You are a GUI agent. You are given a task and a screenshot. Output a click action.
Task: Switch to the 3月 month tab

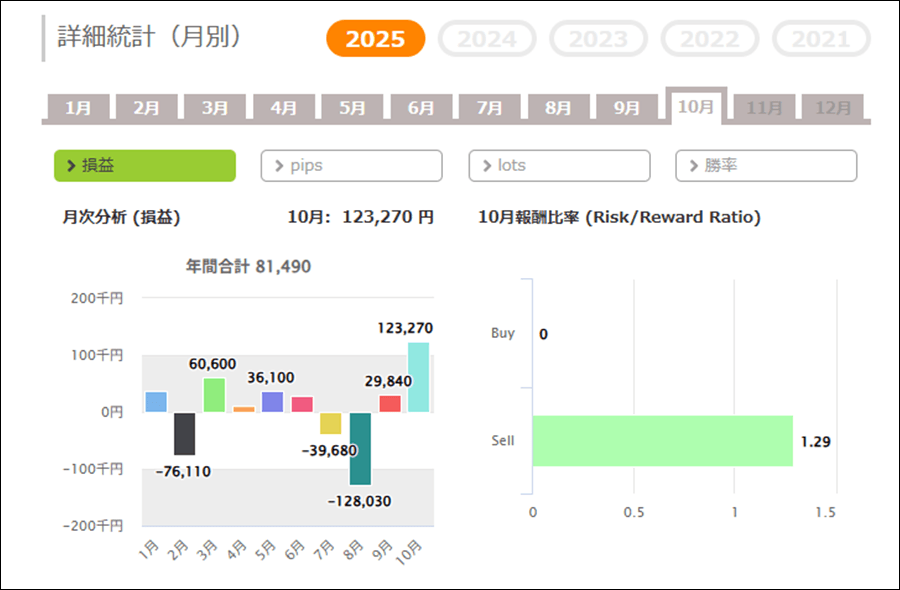tap(215, 108)
